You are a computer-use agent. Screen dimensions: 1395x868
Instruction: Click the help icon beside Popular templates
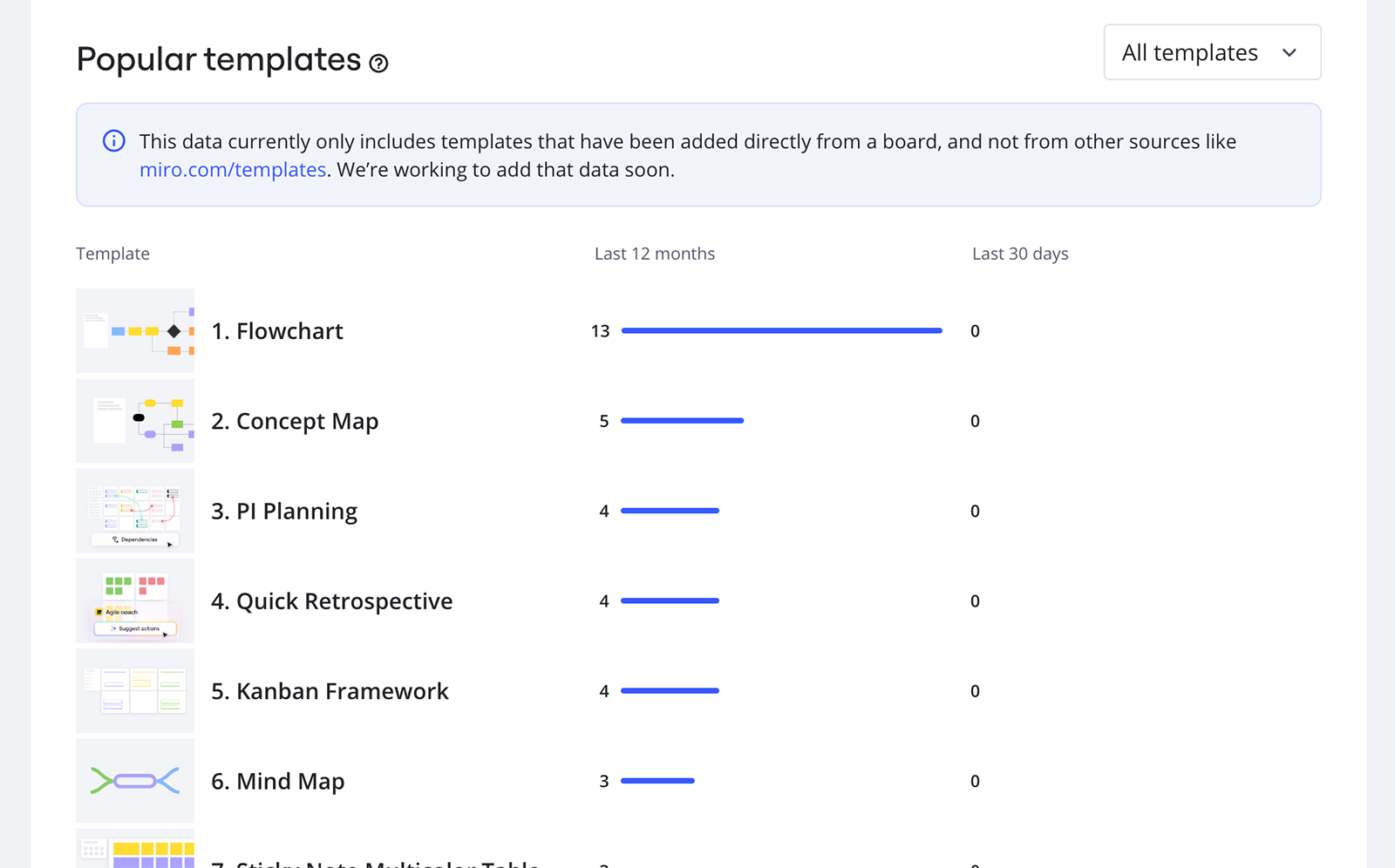point(378,63)
